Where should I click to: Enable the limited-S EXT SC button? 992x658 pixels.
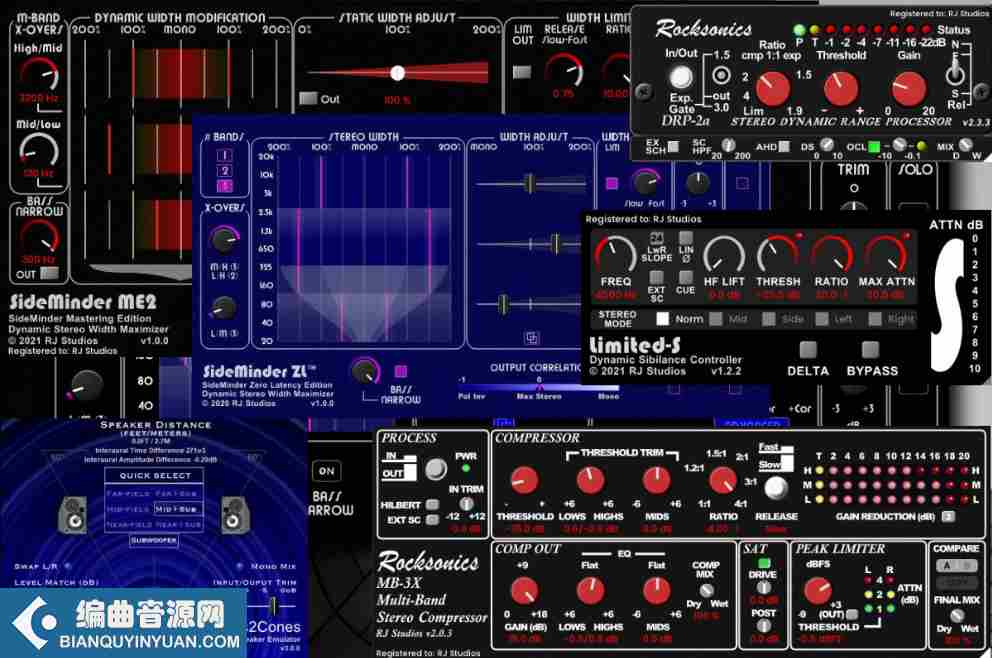(656, 277)
